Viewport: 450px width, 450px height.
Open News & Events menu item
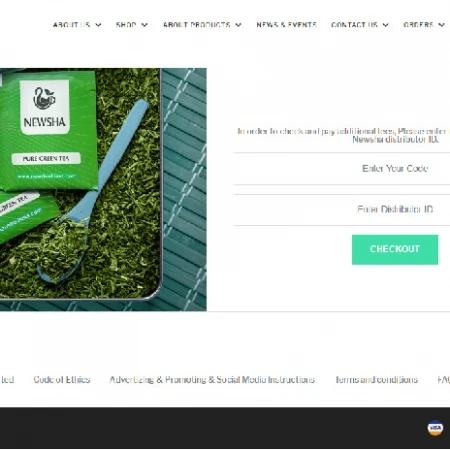click(286, 25)
